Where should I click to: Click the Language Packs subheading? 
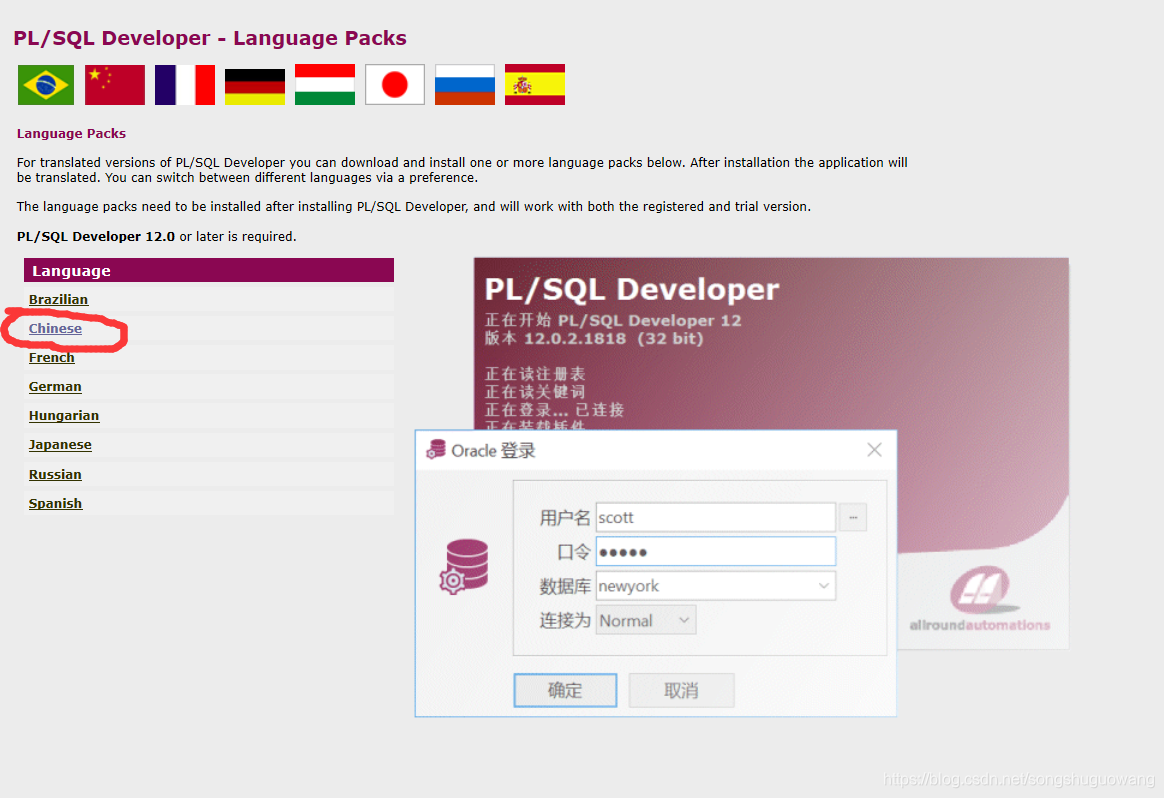(71, 134)
